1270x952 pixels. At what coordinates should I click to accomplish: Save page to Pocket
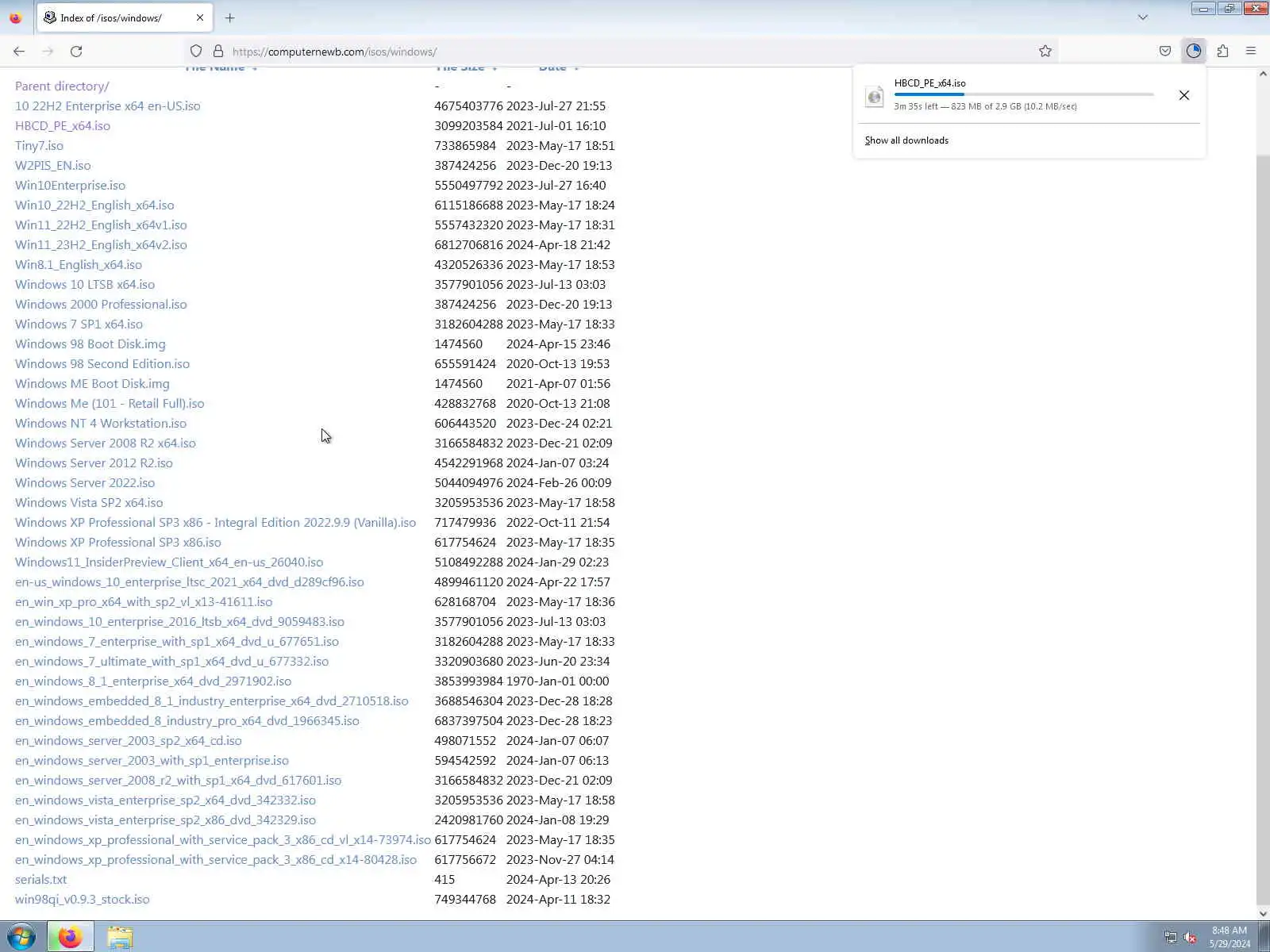1165,52
